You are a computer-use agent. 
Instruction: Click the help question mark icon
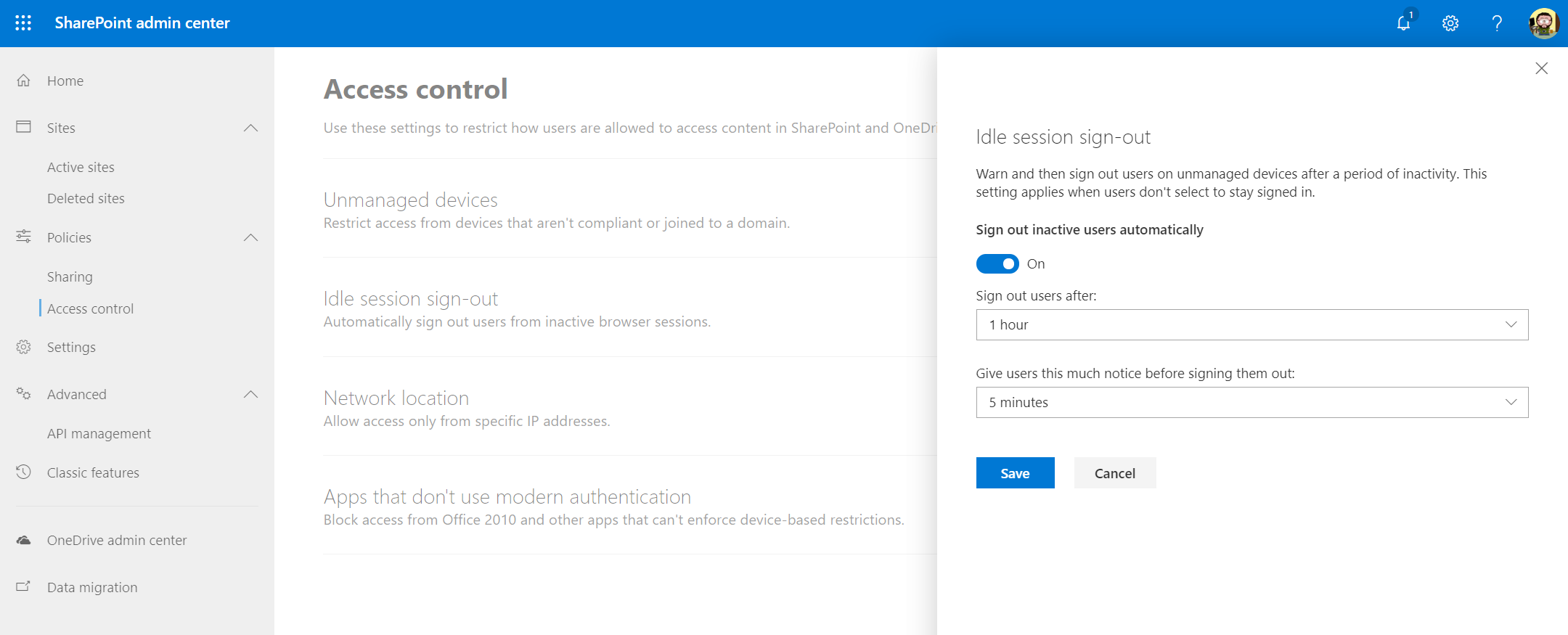point(1497,23)
